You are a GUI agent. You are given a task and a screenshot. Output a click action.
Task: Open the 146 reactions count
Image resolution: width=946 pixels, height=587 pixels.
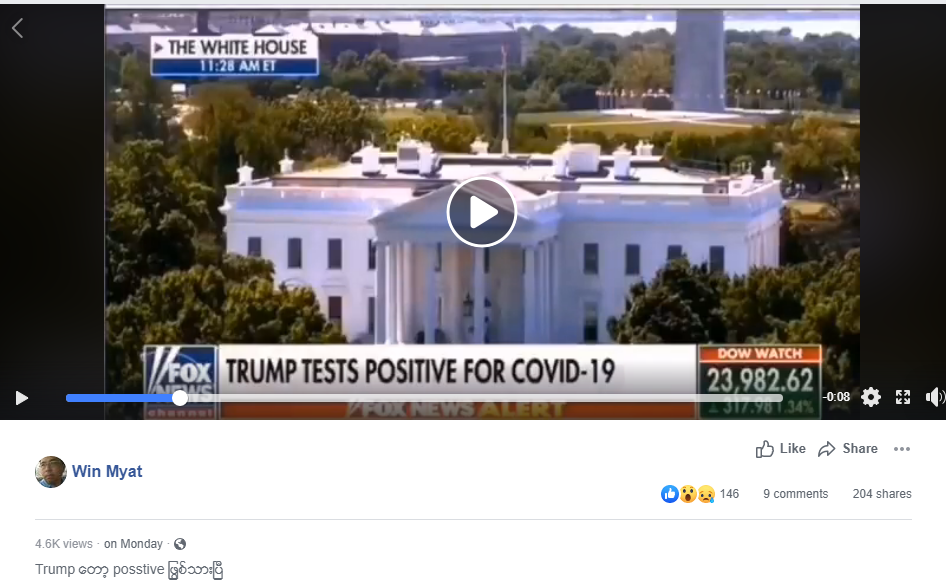click(729, 494)
